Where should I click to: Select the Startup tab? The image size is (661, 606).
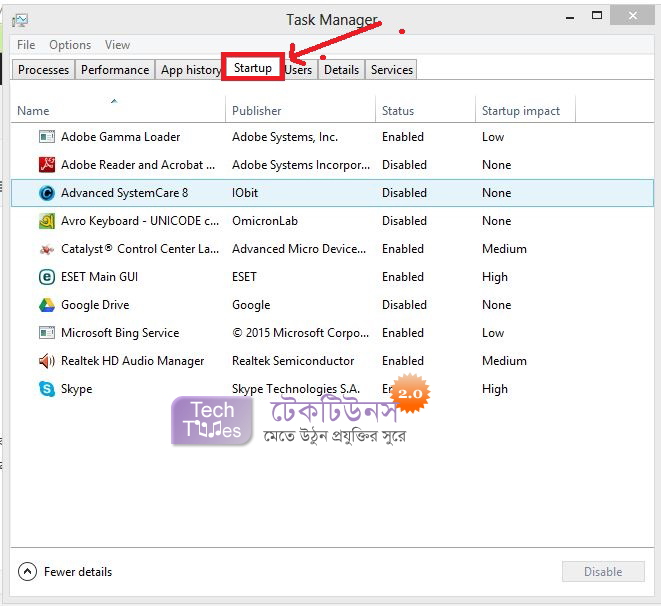tap(253, 67)
